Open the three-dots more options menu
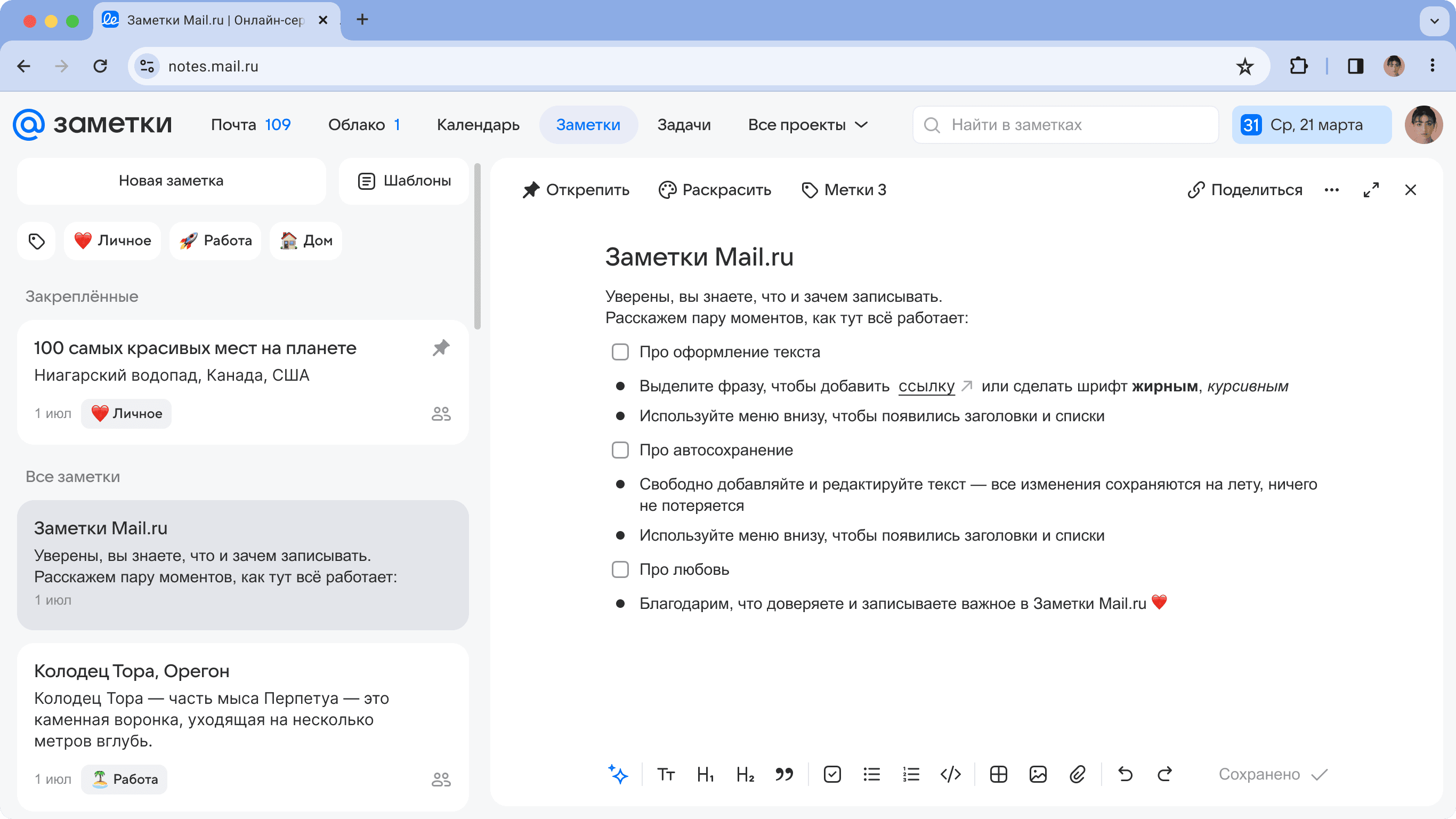This screenshot has width=1456, height=819. [x=1332, y=190]
